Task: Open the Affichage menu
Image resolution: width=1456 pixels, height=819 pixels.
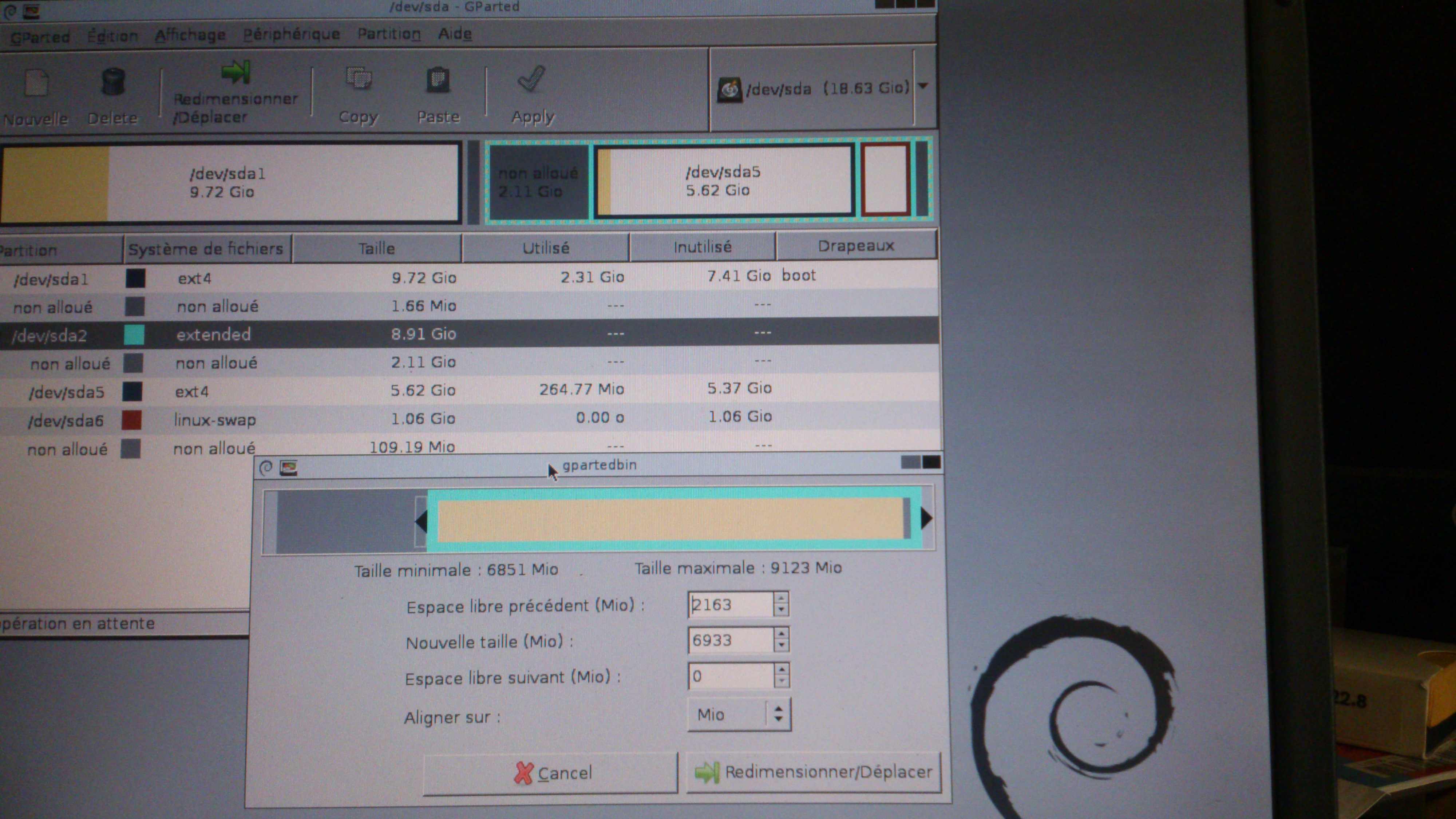Action: click(190, 35)
